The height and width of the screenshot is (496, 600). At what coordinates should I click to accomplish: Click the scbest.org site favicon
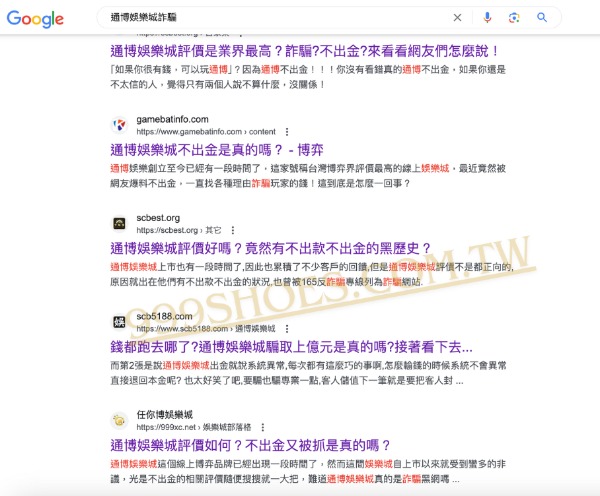119,223
